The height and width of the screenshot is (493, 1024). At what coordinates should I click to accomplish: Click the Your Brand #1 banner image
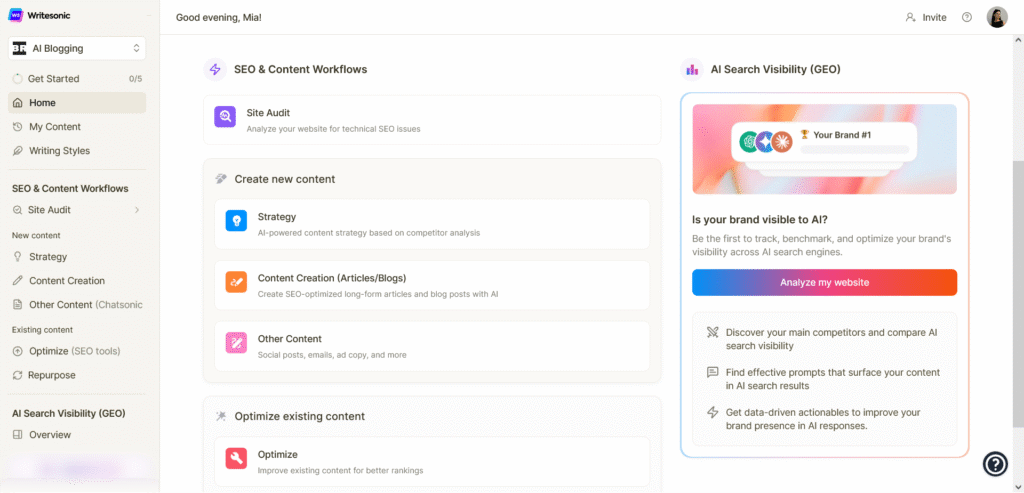pos(824,149)
